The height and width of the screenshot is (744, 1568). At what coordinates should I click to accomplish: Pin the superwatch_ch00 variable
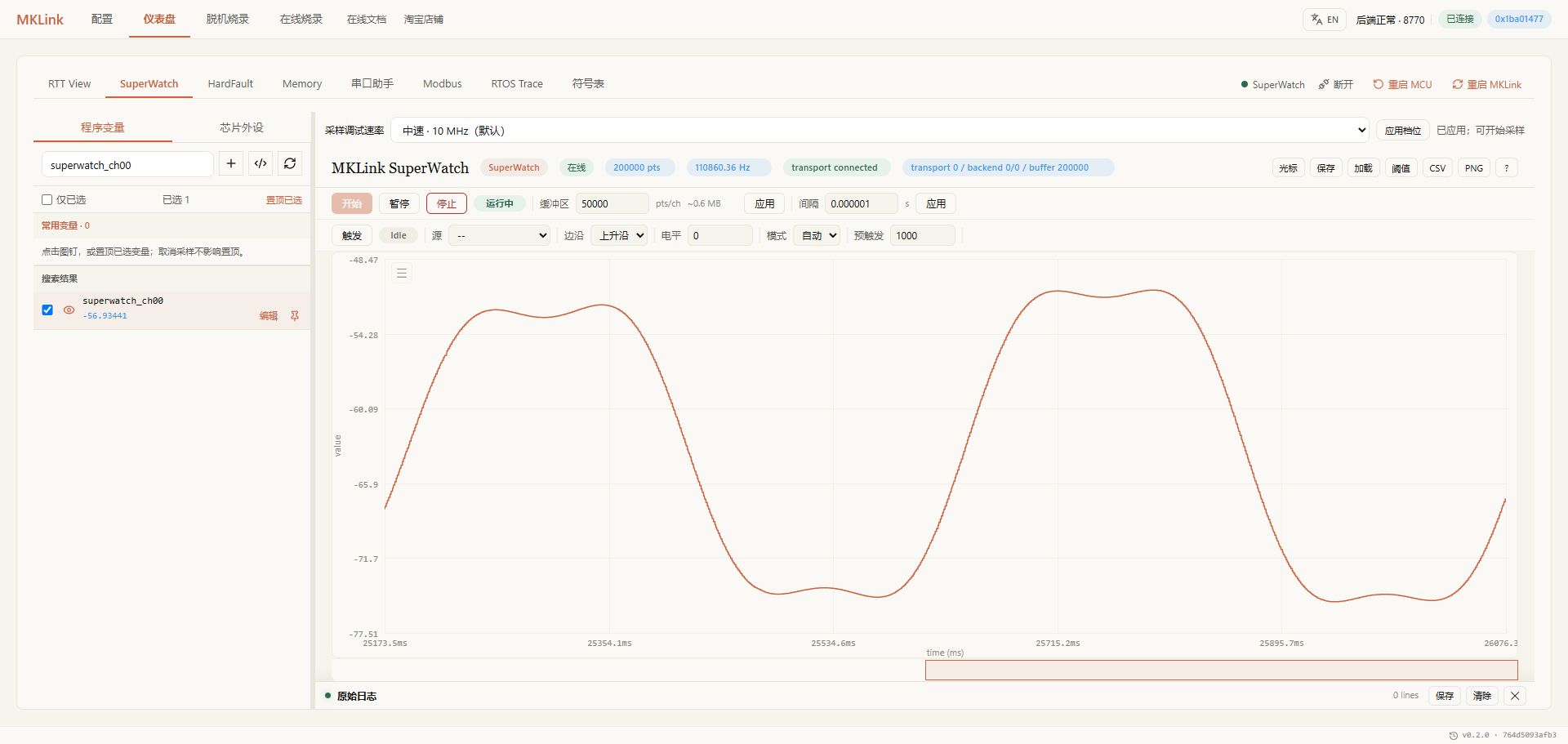[295, 316]
